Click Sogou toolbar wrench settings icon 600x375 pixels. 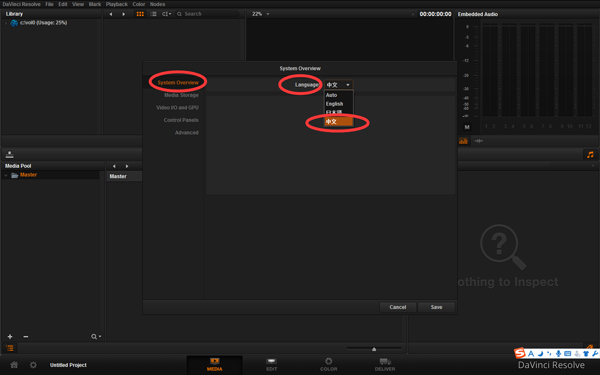pos(595,354)
